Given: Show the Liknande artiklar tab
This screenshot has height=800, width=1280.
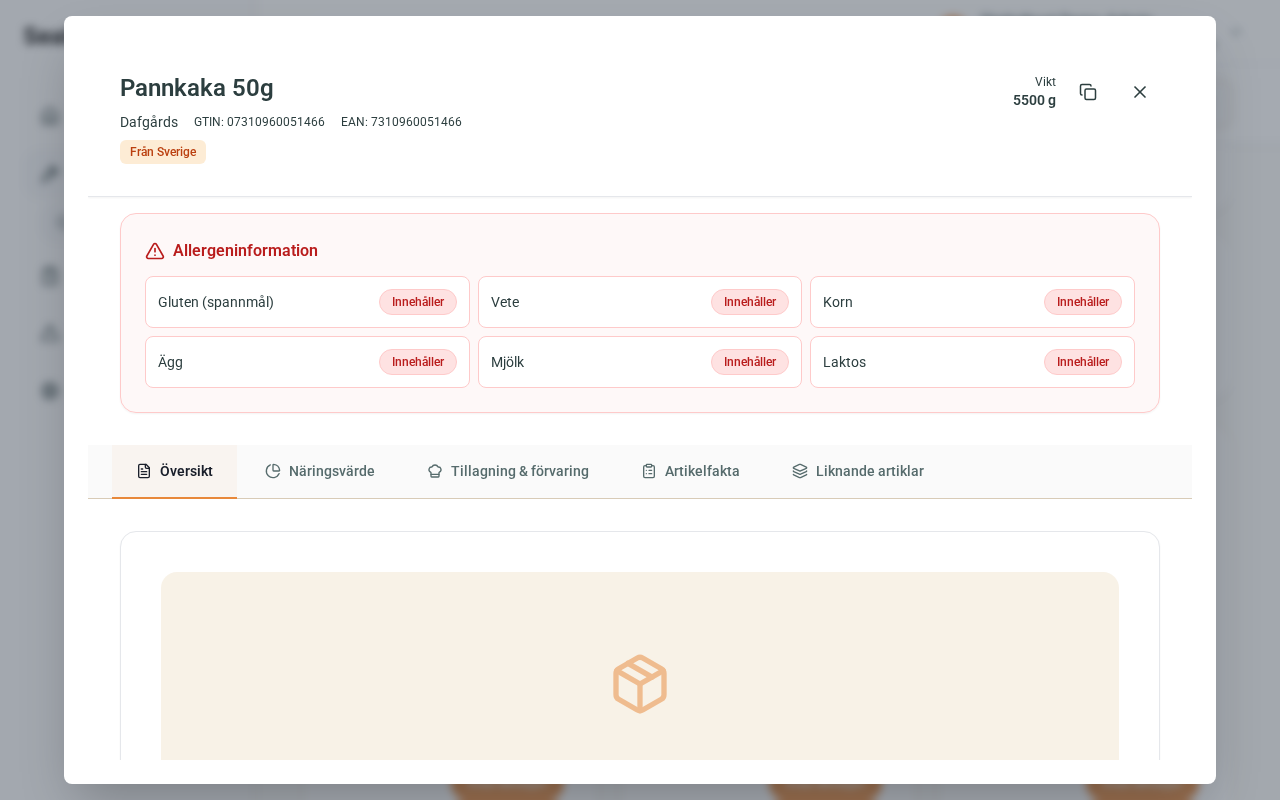Looking at the screenshot, I should point(858,471).
